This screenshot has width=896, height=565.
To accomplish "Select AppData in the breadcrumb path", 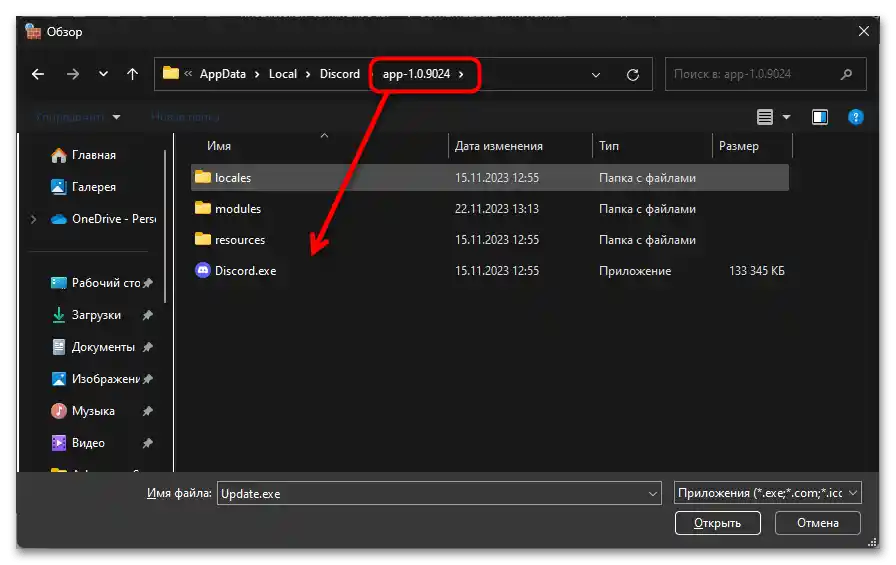I will (x=223, y=74).
